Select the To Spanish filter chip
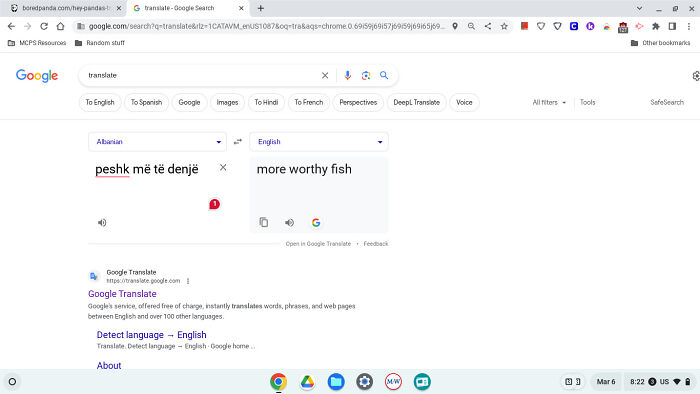The image size is (700, 394). (x=146, y=102)
